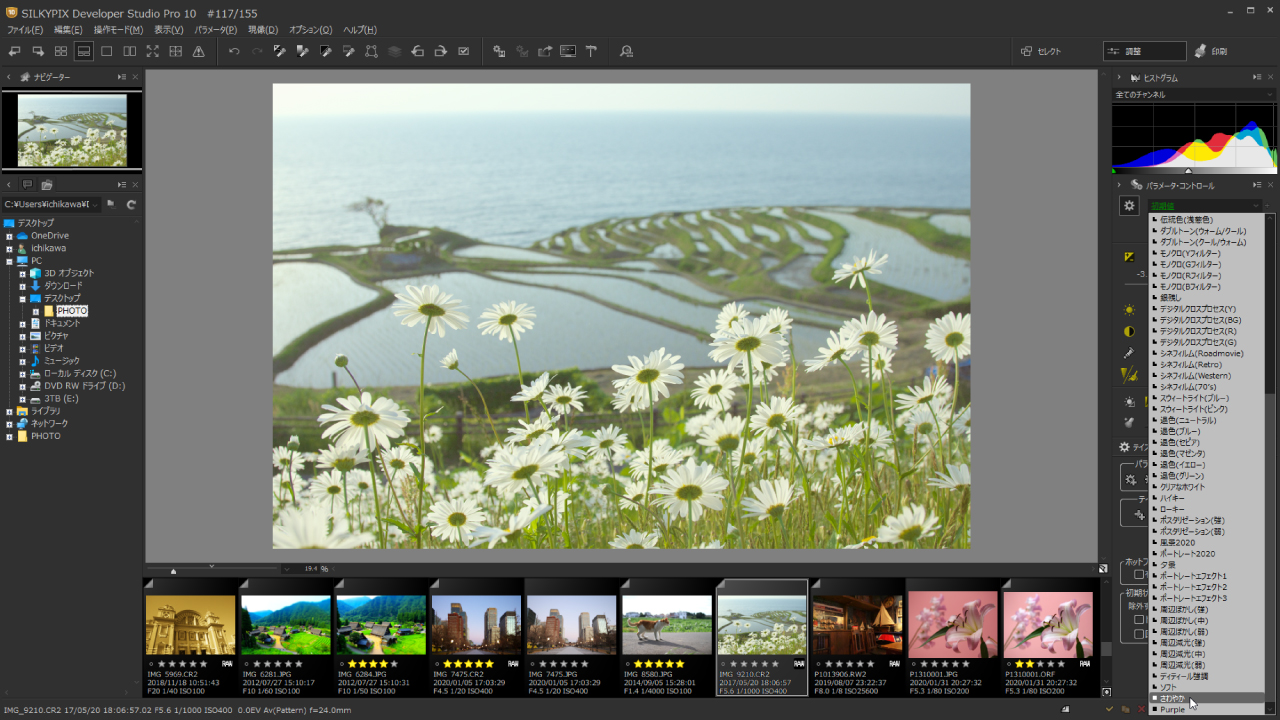Select the crop/trimming tool icon
This screenshot has width=1280, height=720.
[371, 51]
